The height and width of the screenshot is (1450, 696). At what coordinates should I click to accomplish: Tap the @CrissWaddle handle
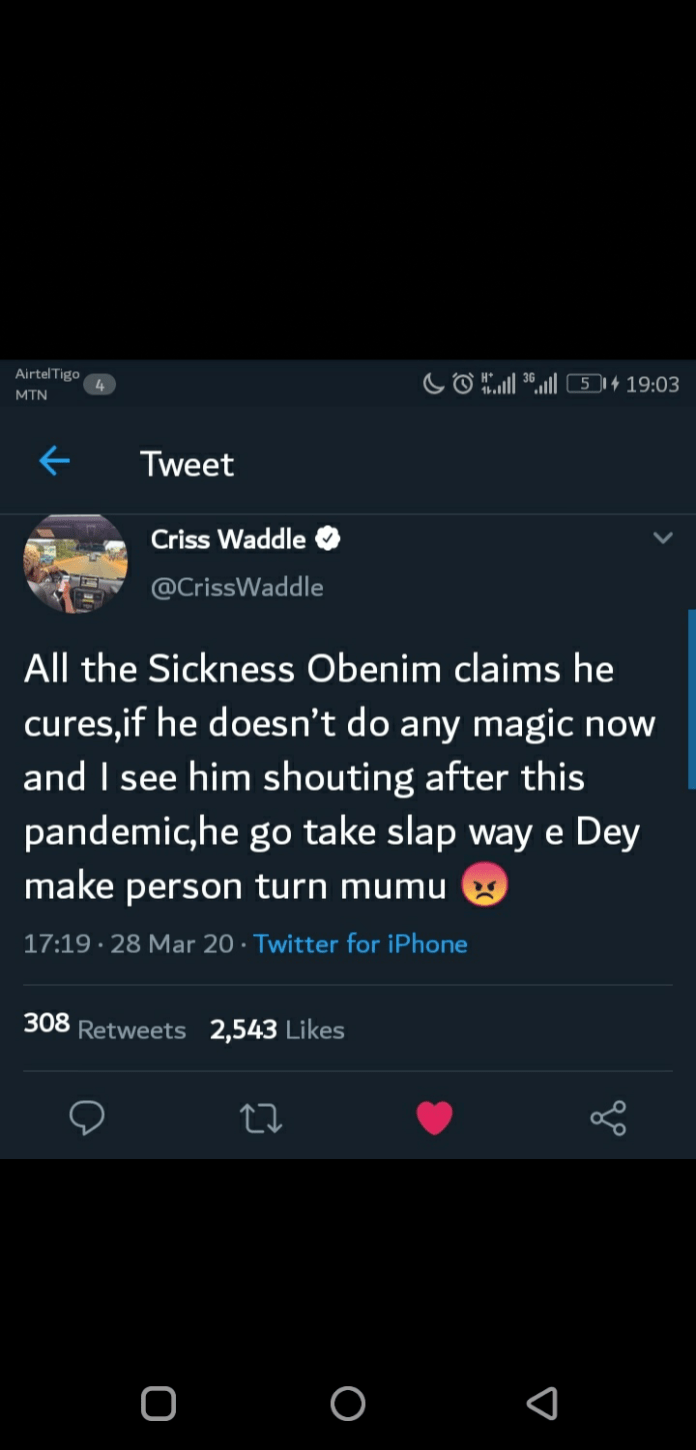[237, 587]
